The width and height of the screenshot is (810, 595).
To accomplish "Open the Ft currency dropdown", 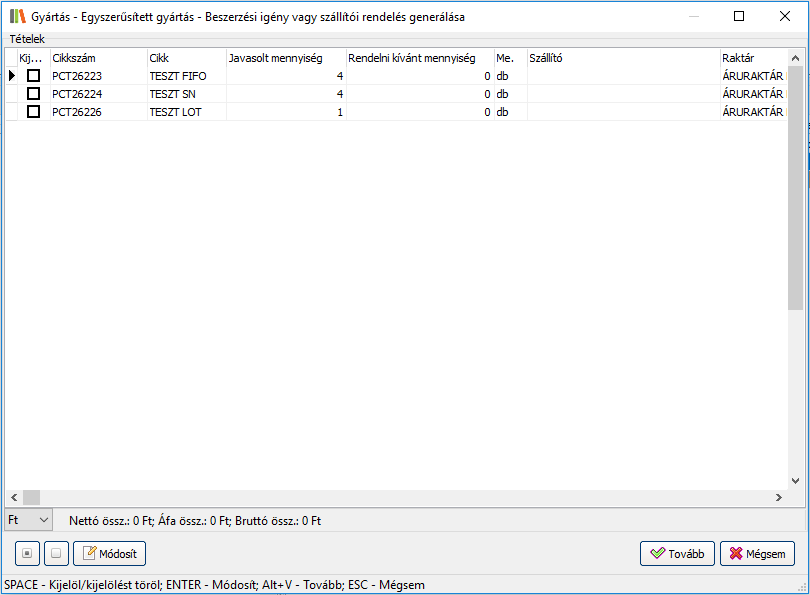I will point(29,520).
